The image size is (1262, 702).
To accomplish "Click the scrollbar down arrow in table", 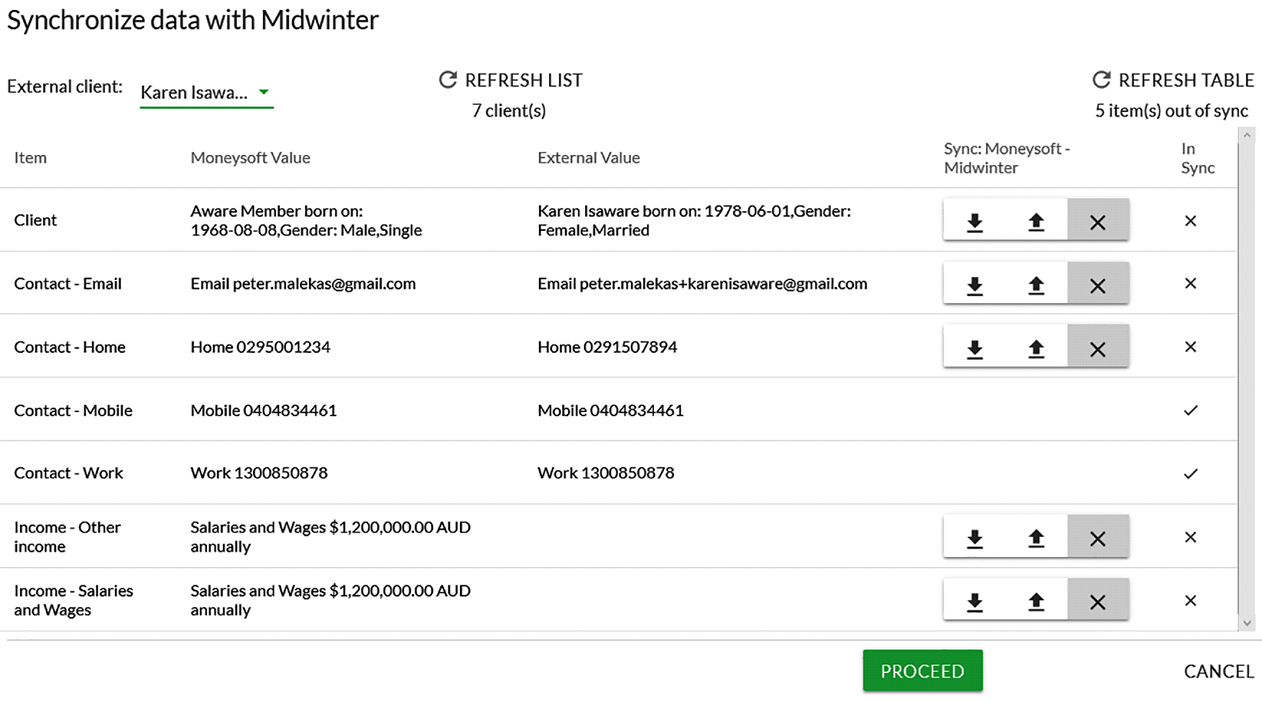I will click(1246, 622).
